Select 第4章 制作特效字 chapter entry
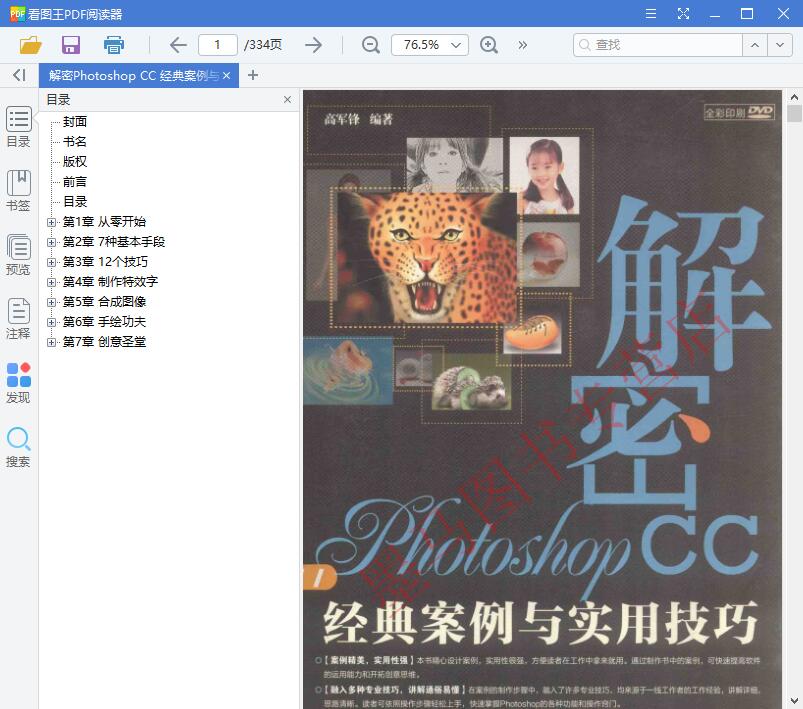This screenshot has height=709, width=803. tap(110, 282)
